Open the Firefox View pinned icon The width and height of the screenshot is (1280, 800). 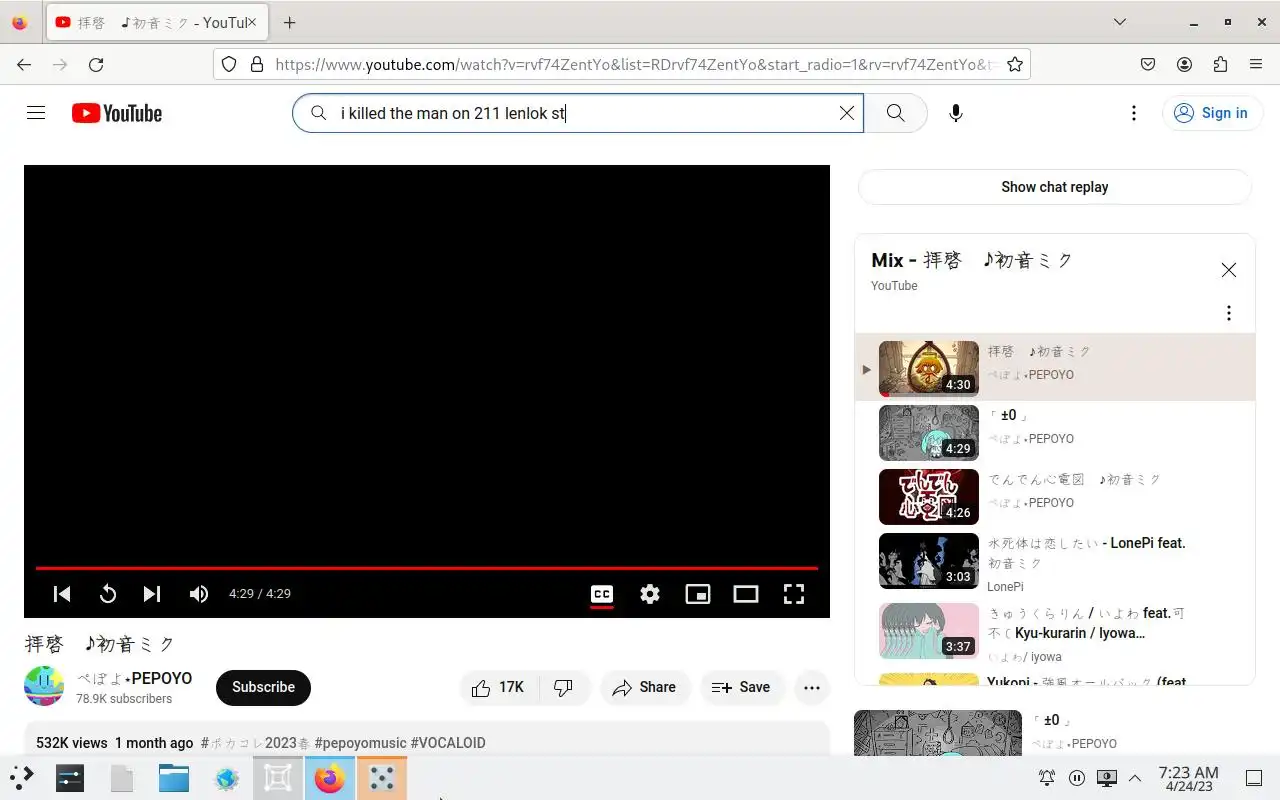(19, 22)
